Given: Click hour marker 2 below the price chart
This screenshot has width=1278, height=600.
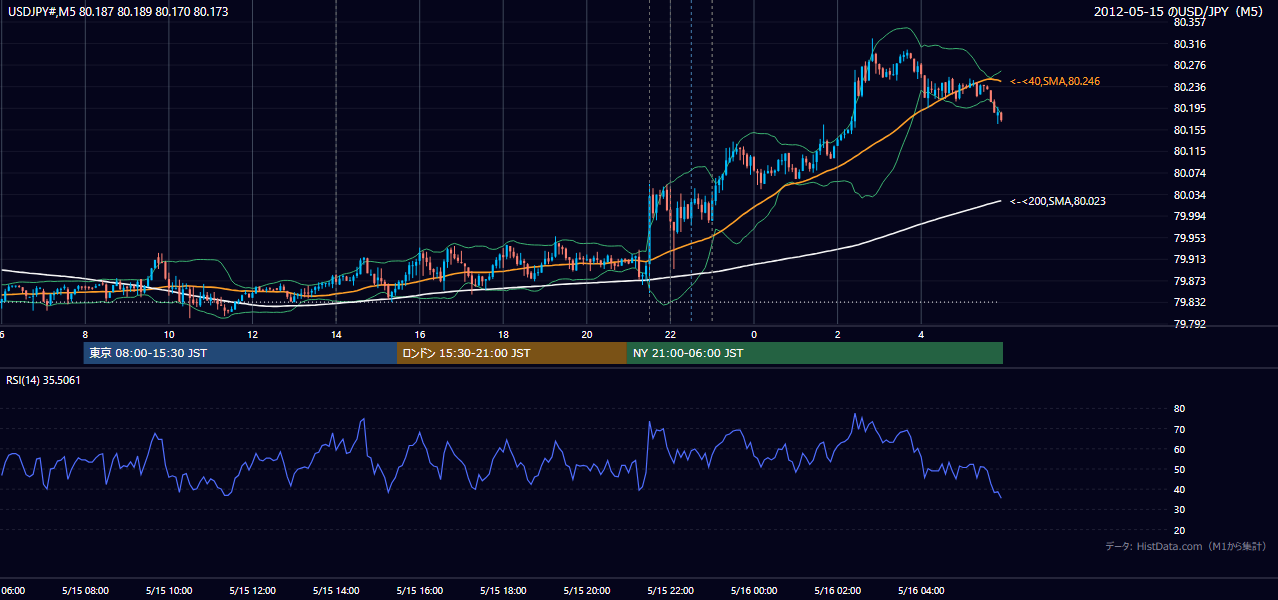Looking at the screenshot, I should 838,335.
